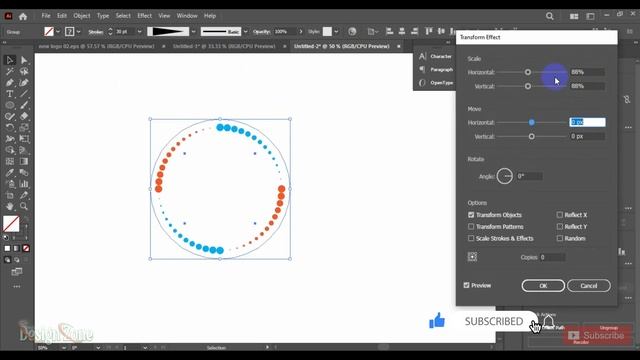Select the Curvature tool
The height and width of the screenshot is (360, 640).
point(24,83)
